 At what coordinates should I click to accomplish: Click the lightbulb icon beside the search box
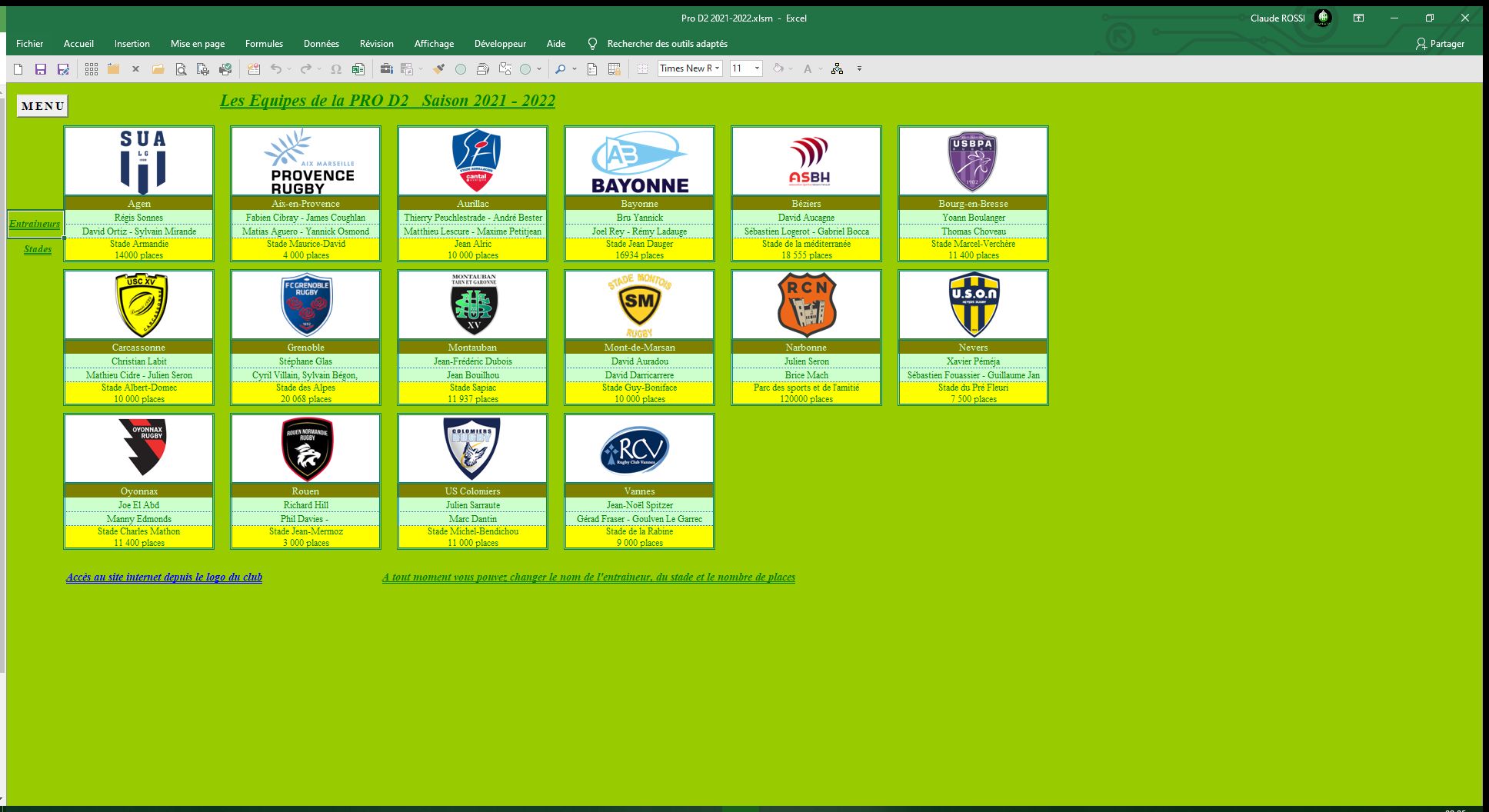[x=592, y=44]
